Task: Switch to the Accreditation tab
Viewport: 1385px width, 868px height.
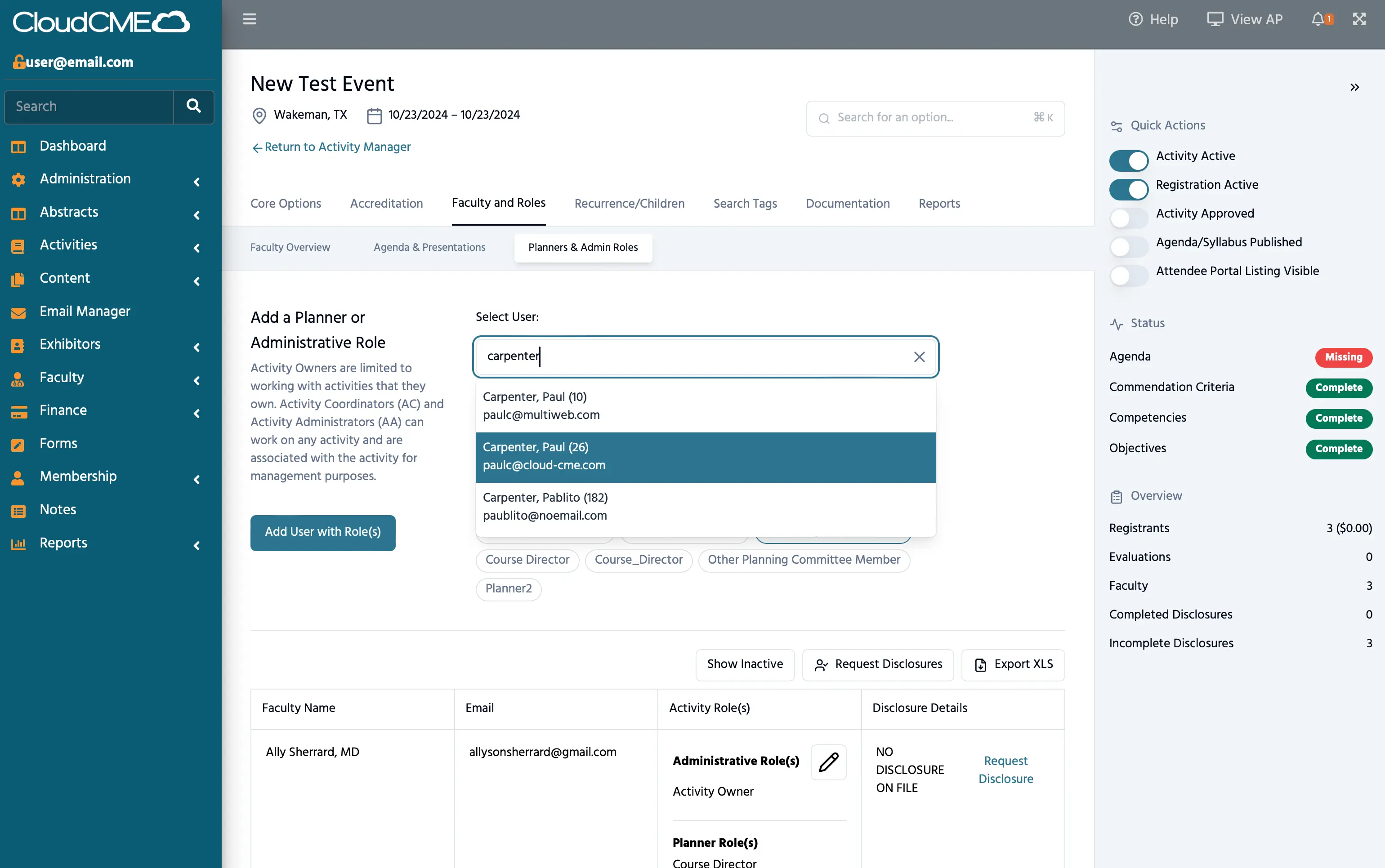Action: [386, 203]
